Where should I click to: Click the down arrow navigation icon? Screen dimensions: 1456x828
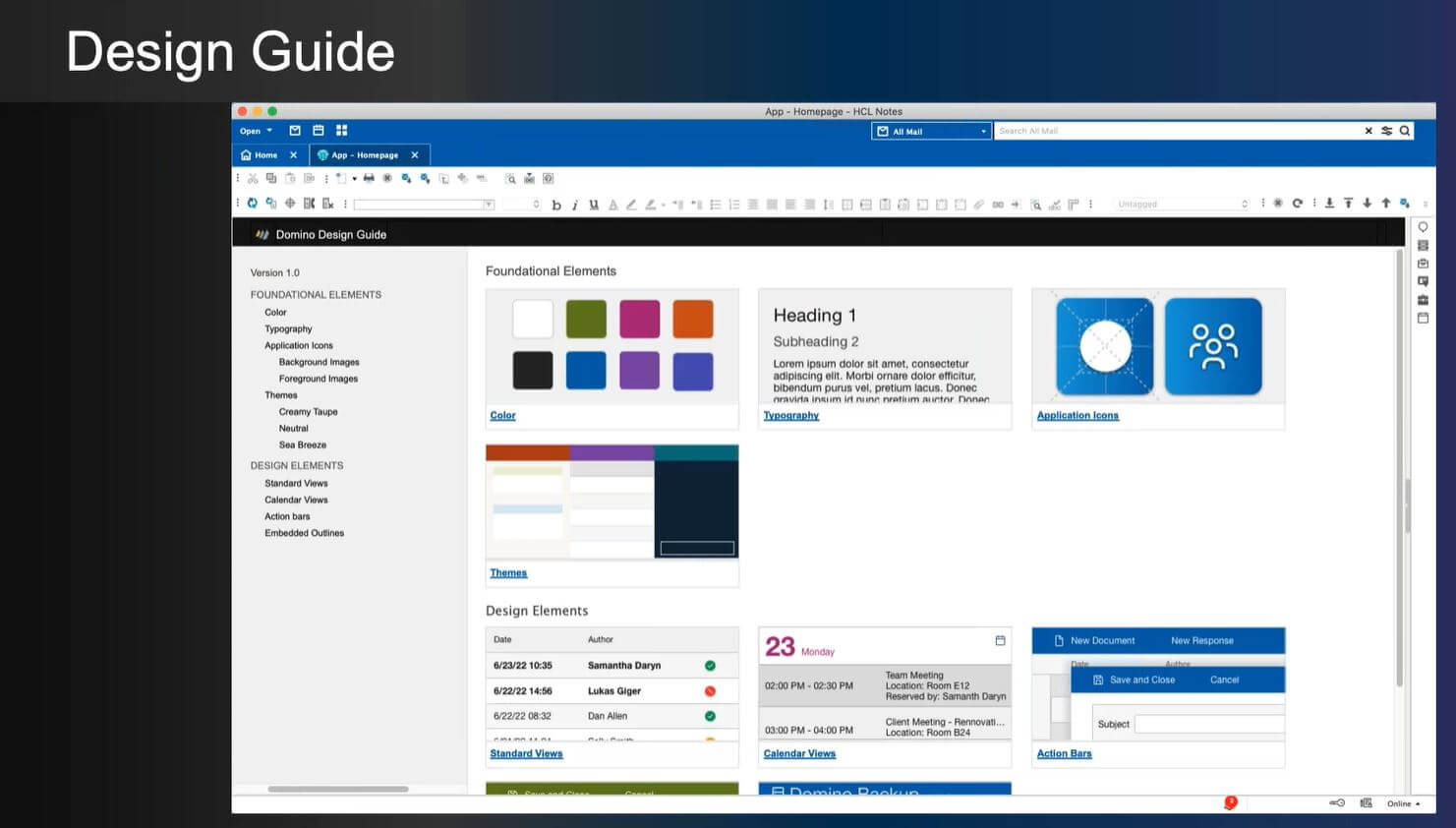click(1368, 204)
